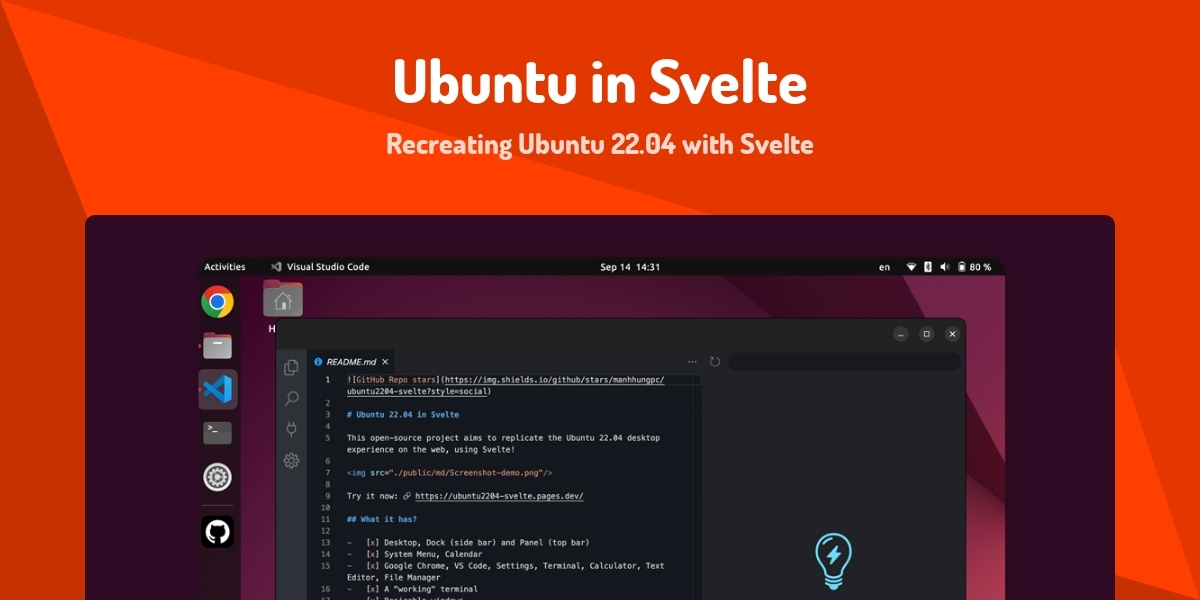The width and height of the screenshot is (1200, 600).
Task: Click the "Google Chrome, VS Code, Settings" line
Action: click(x=505, y=566)
